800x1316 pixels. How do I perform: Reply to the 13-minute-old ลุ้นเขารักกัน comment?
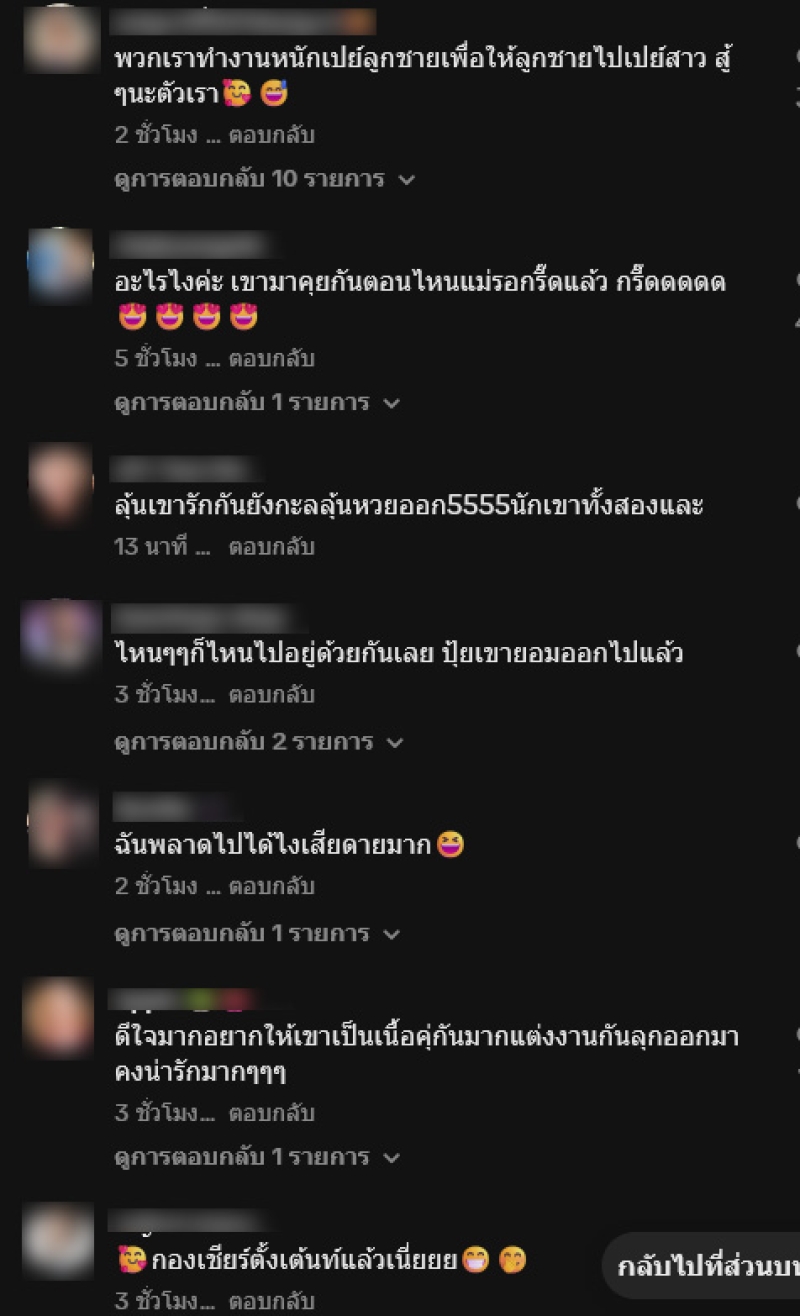[271, 547]
